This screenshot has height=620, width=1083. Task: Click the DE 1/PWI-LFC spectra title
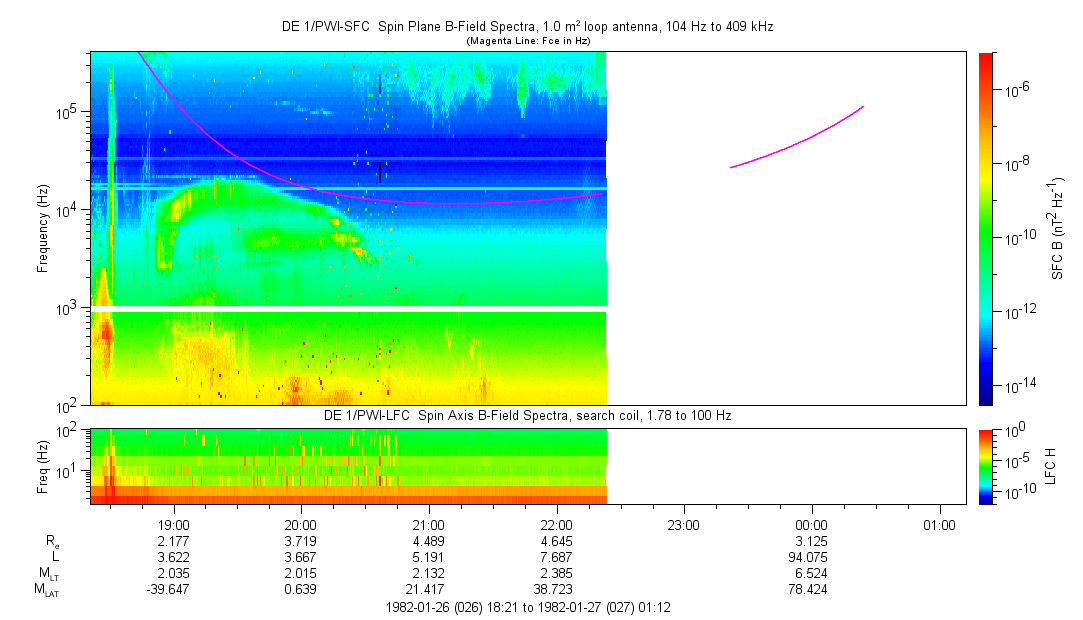pos(528,416)
